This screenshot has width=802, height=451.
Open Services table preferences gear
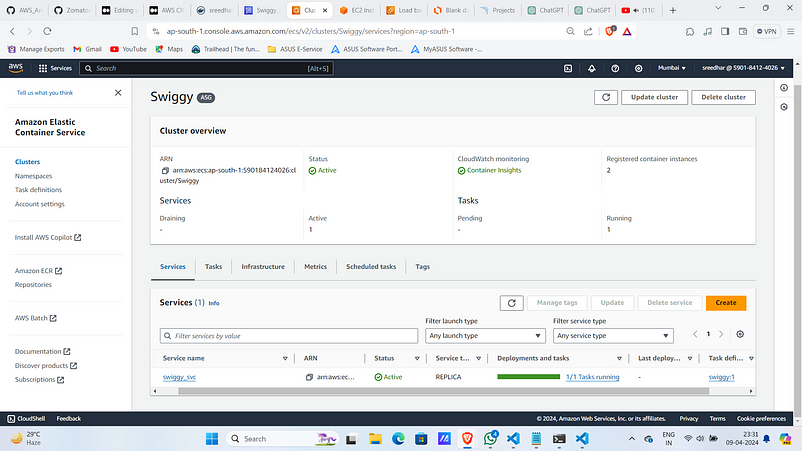[x=740, y=334]
